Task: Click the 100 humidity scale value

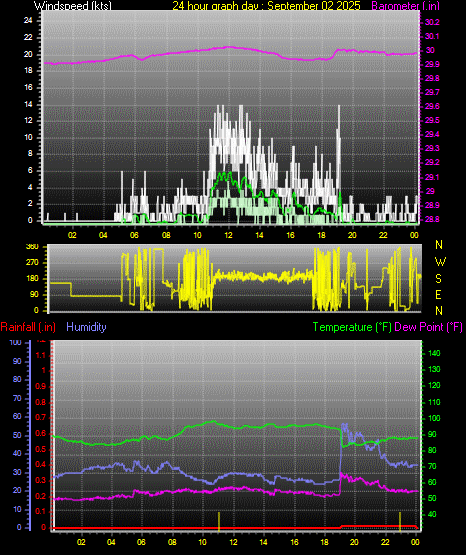Action: pyautogui.click(x=16, y=342)
